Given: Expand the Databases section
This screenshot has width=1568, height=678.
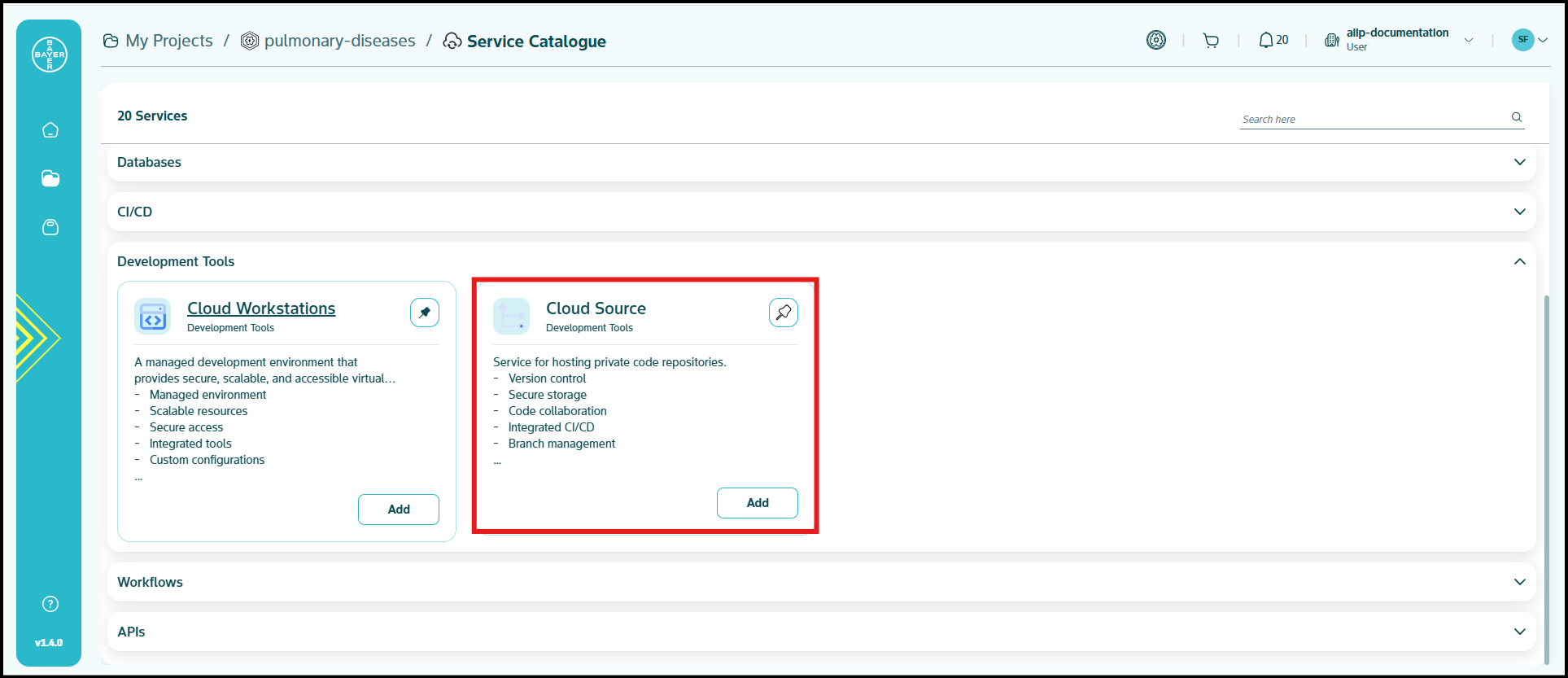Looking at the screenshot, I should [x=1519, y=162].
